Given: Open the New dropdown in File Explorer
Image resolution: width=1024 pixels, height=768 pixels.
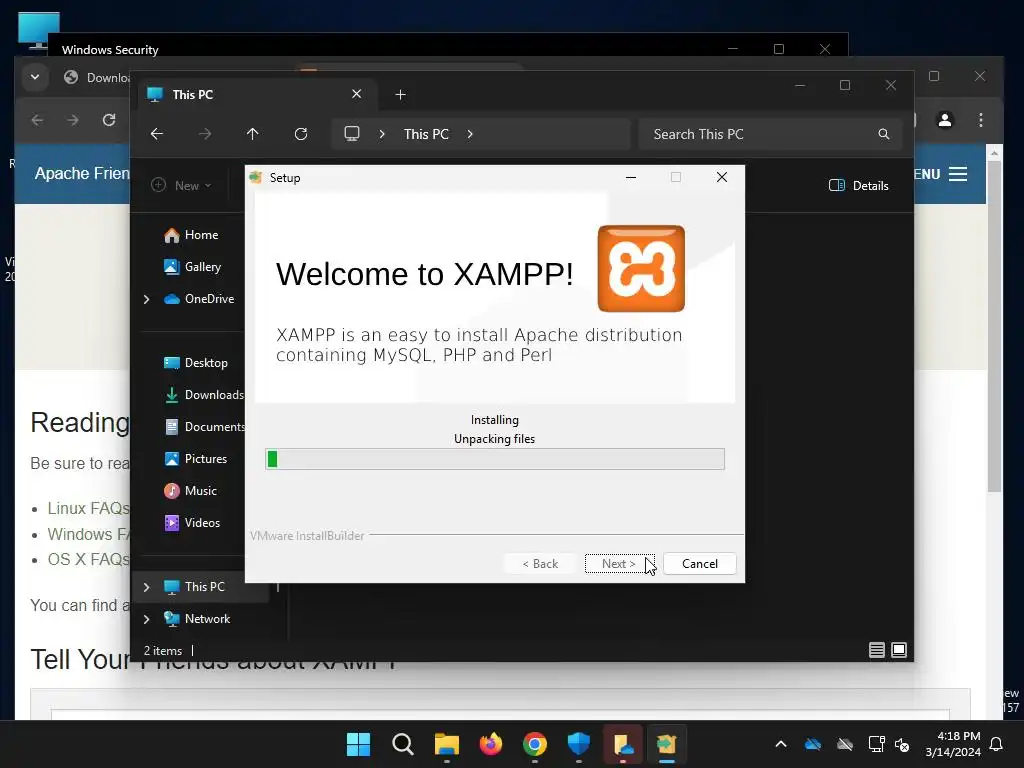Looking at the screenshot, I should (182, 185).
